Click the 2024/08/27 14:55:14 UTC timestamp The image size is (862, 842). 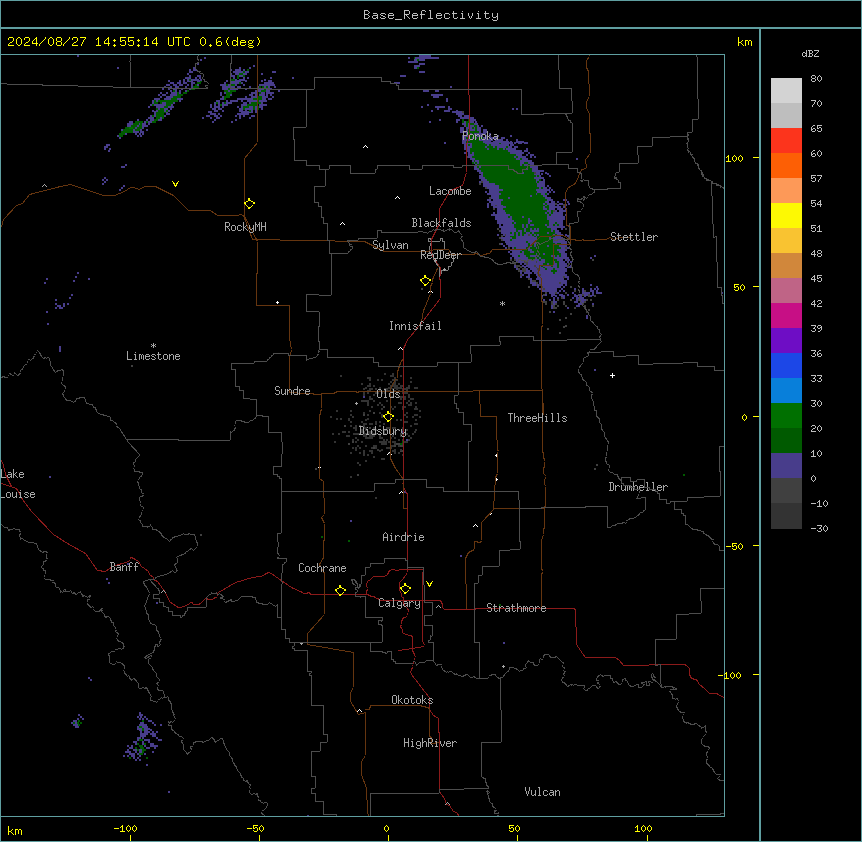click(99, 42)
